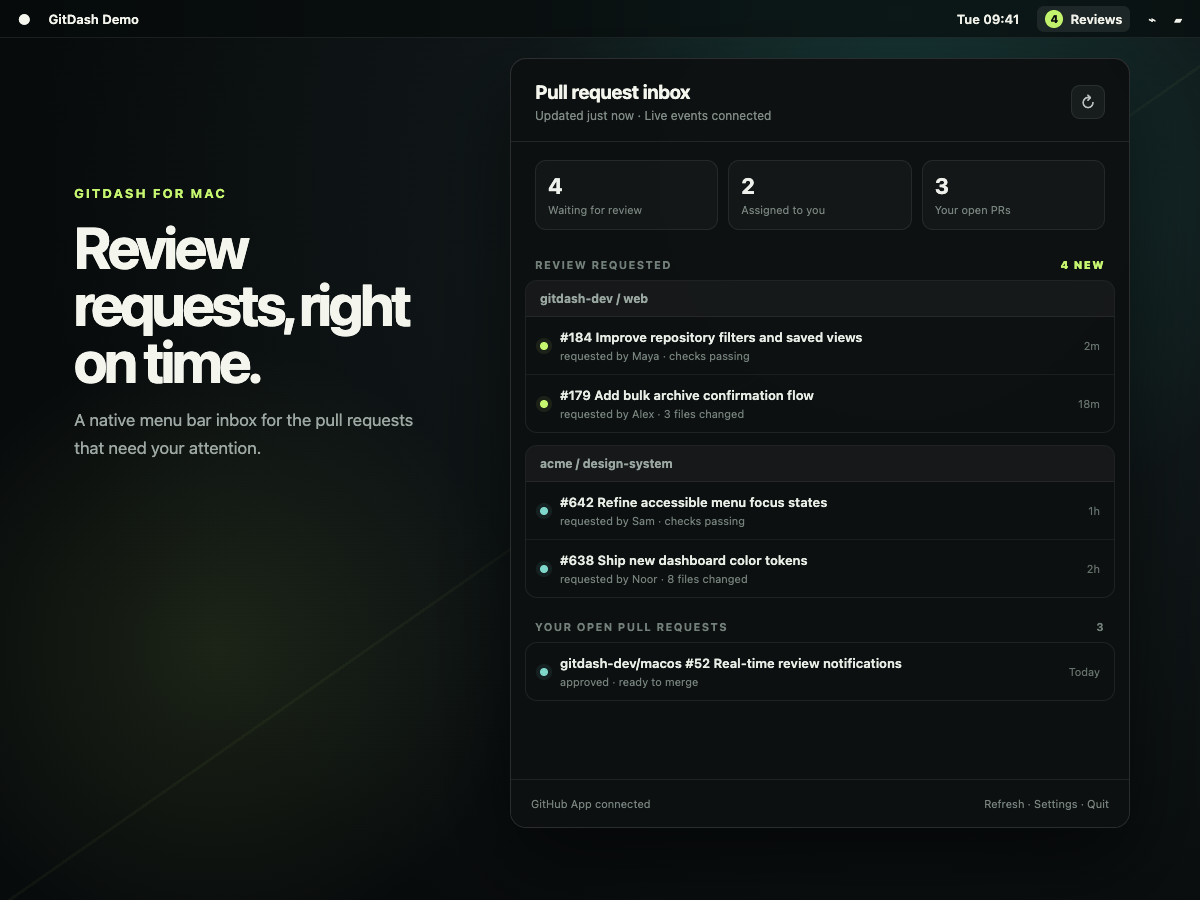The image size is (1200, 900).
Task: Click the refresh icon in inbox header
Action: coord(1088,102)
